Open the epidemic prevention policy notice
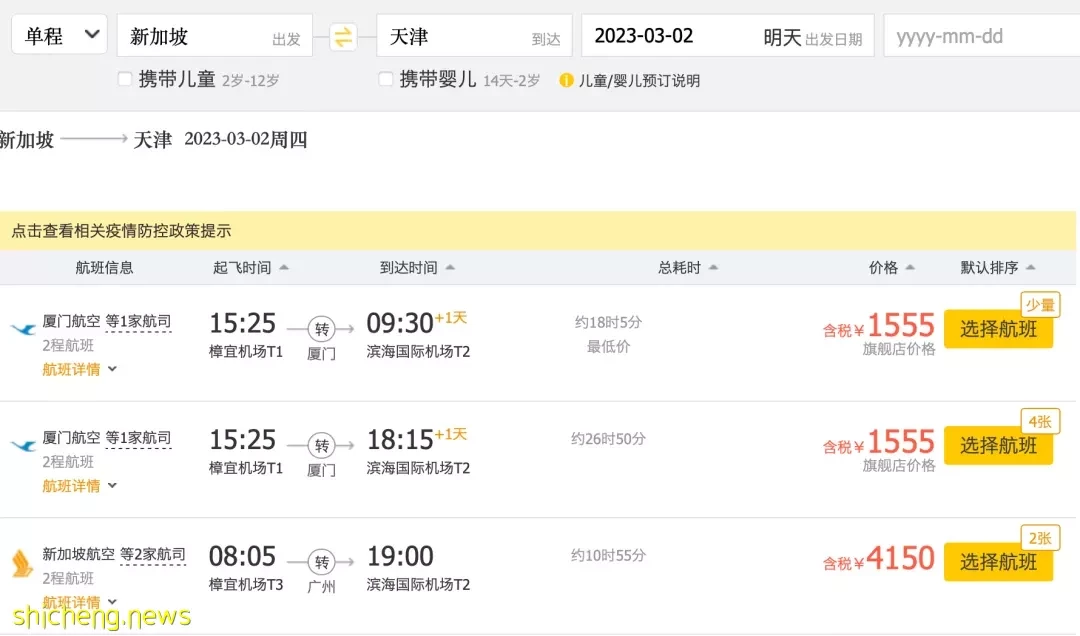The image size is (1080, 636). (121, 231)
